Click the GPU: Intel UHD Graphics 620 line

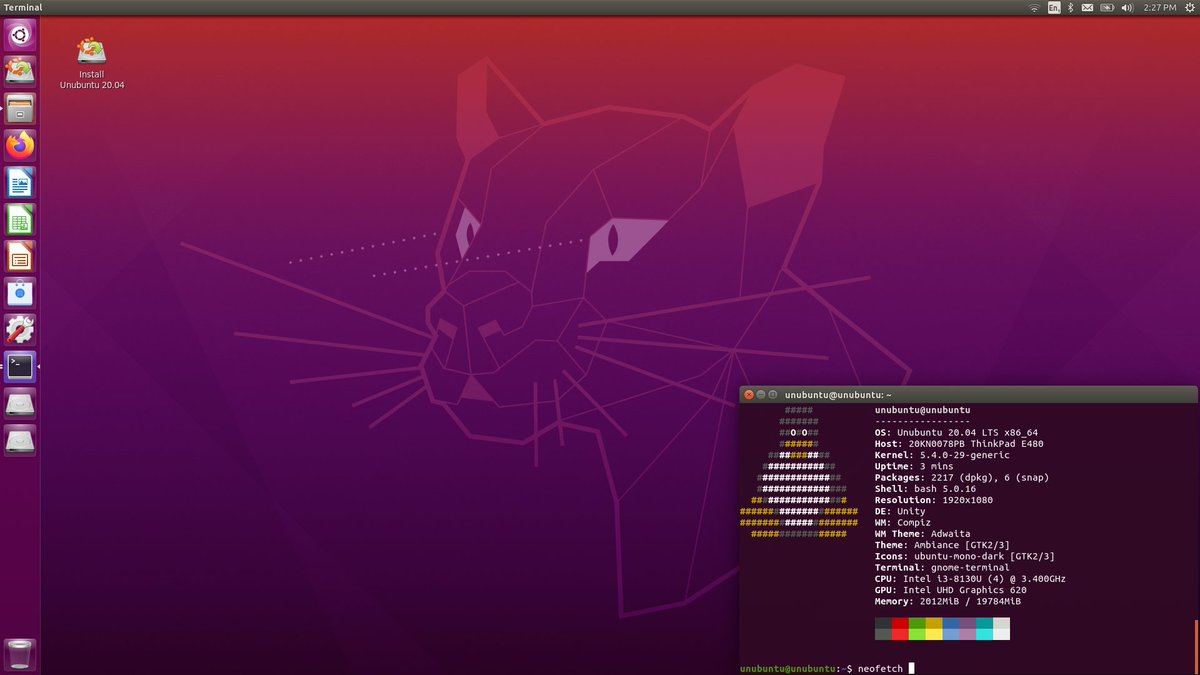click(x=950, y=590)
